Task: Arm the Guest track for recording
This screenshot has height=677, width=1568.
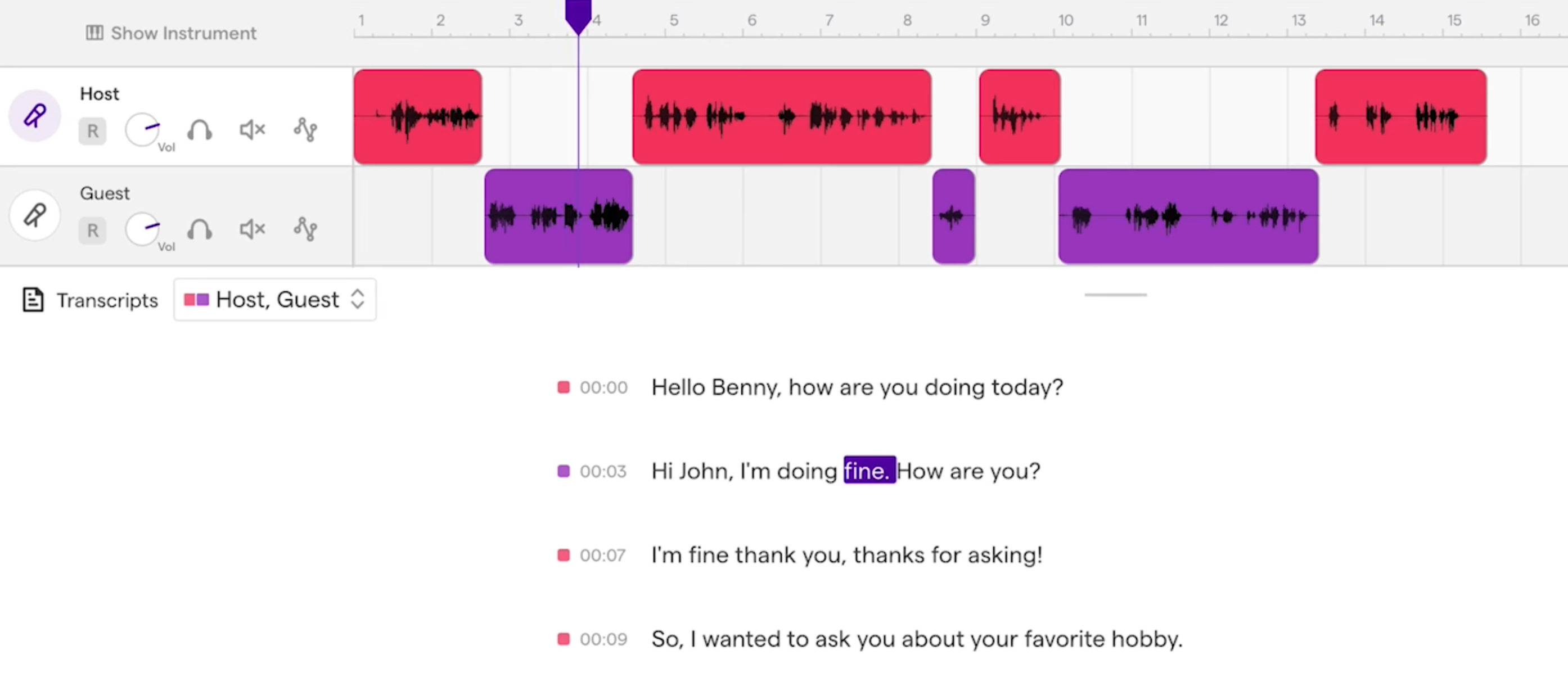Action: (x=93, y=231)
